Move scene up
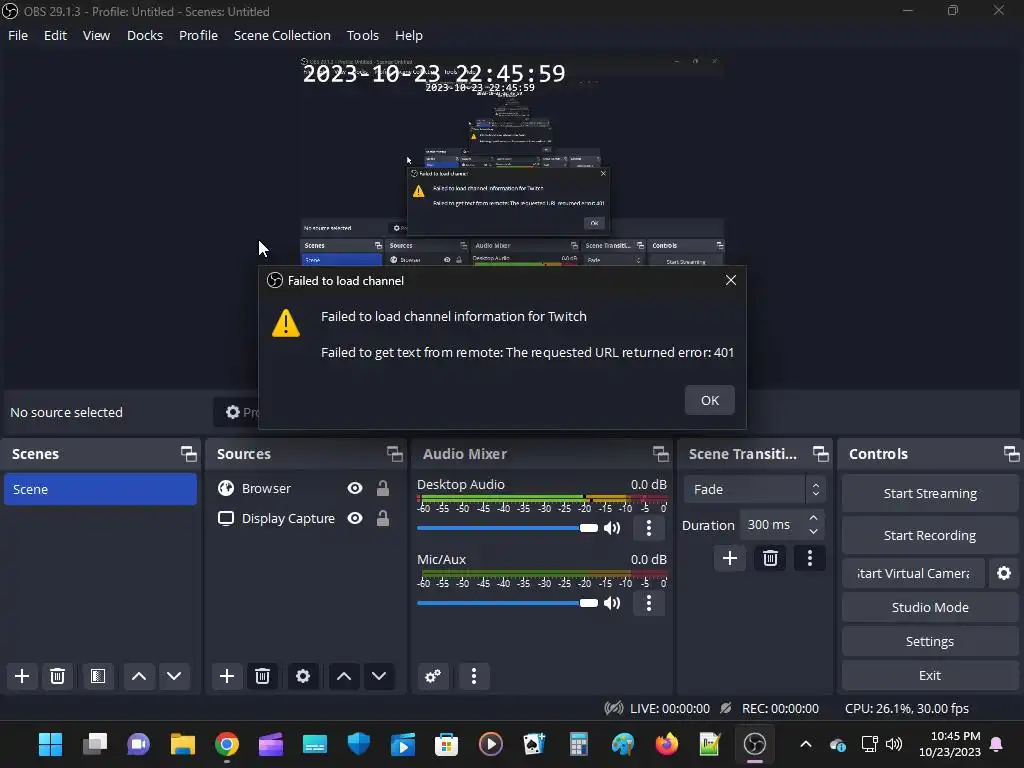The height and width of the screenshot is (768, 1024). [x=139, y=676]
